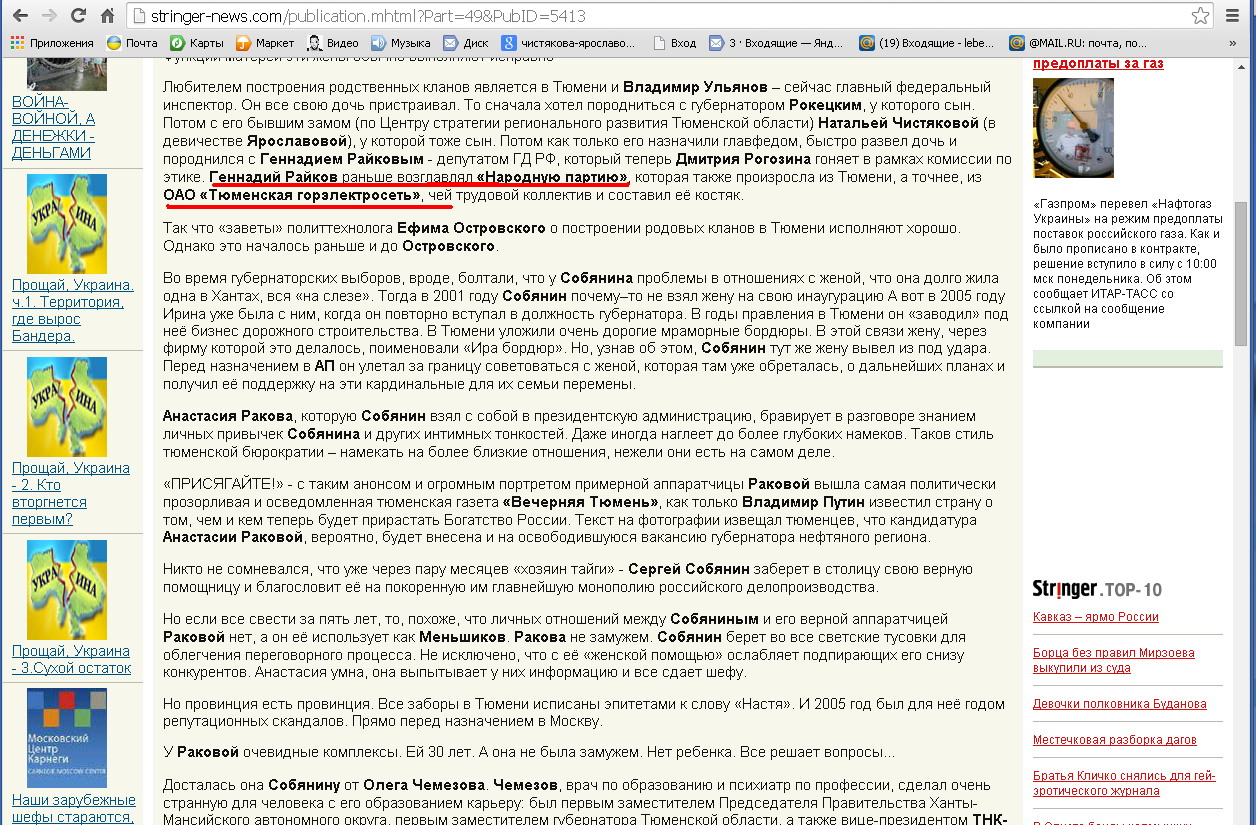Open Братья Кличко снялись article link

tap(1124, 783)
